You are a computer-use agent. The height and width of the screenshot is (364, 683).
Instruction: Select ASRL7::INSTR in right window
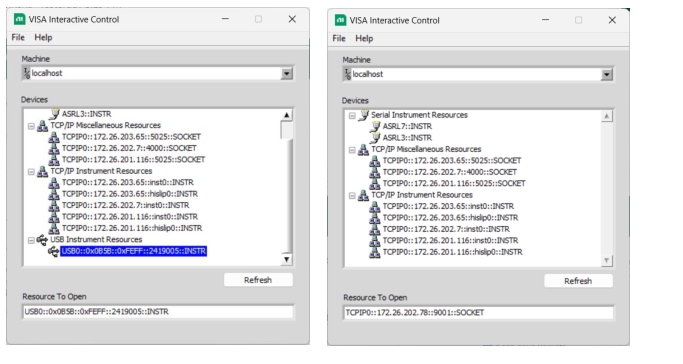click(407, 127)
